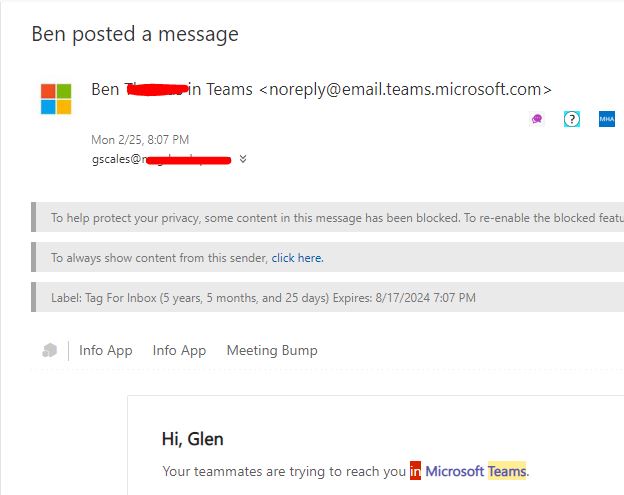Open the Microsoft Teams link in message body
The width and height of the screenshot is (624, 495).
pyautogui.click(x=476, y=471)
